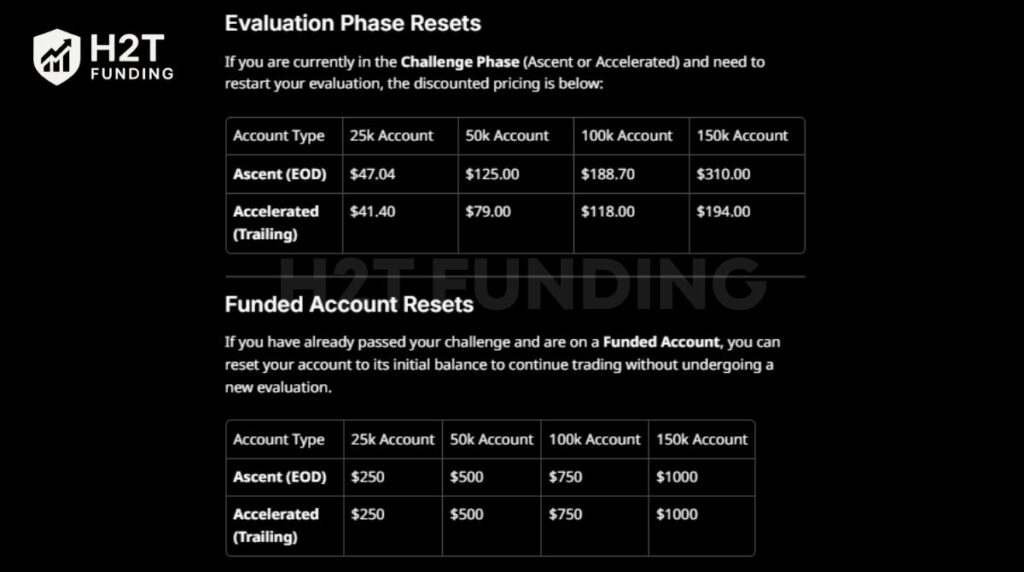
Task: Click the $118.00 Accelerated 100k reset price
Action: pyautogui.click(x=607, y=212)
